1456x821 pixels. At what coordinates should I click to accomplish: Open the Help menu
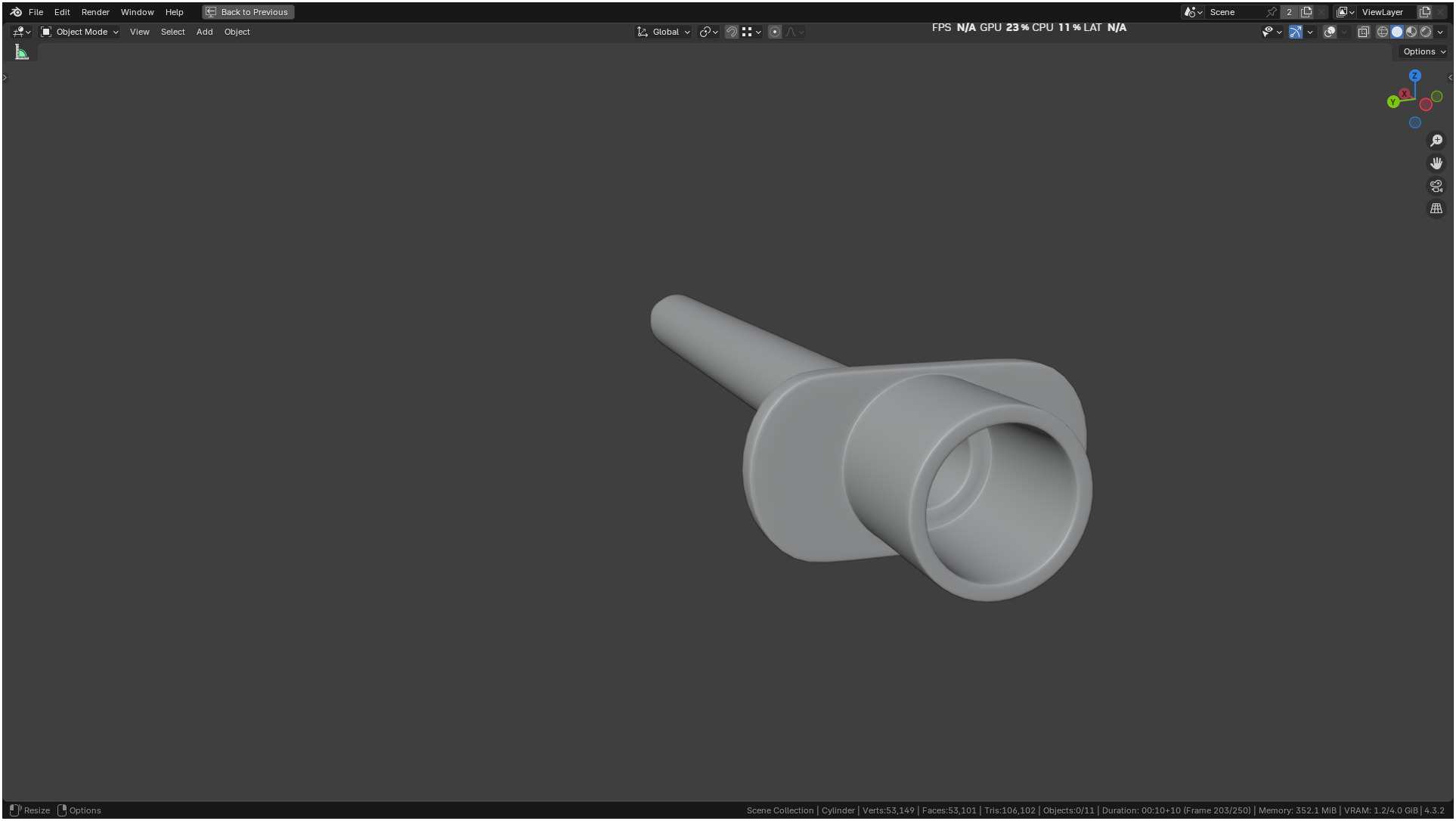[x=174, y=12]
